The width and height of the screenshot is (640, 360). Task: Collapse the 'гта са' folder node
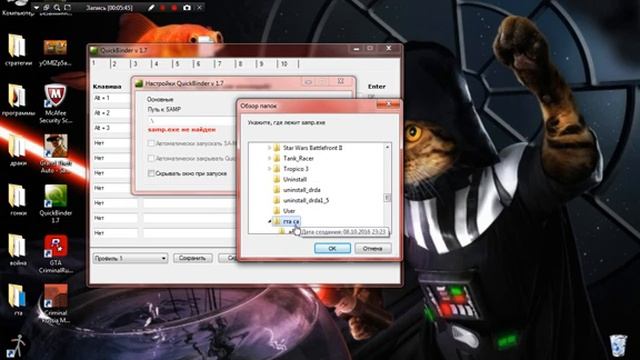click(x=269, y=221)
